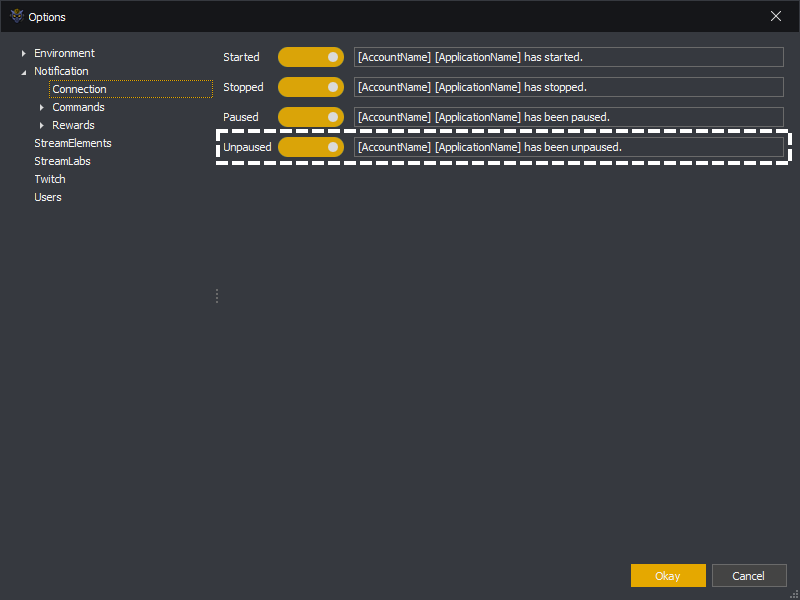The height and width of the screenshot is (600, 800).
Task: Select Environment in the options tree
Action: pyautogui.click(x=64, y=53)
